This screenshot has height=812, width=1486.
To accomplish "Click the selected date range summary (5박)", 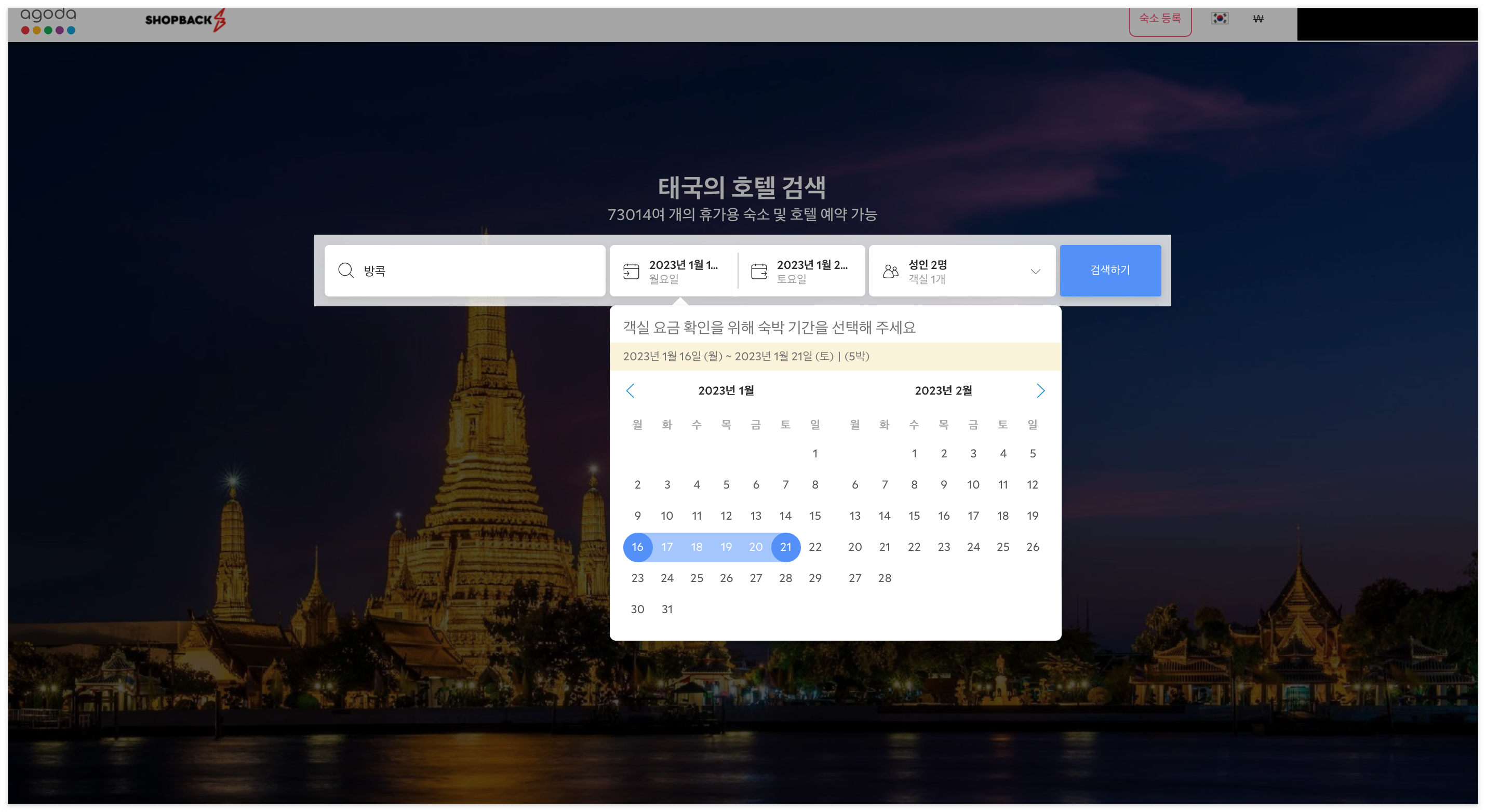I will (x=746, y=356).
